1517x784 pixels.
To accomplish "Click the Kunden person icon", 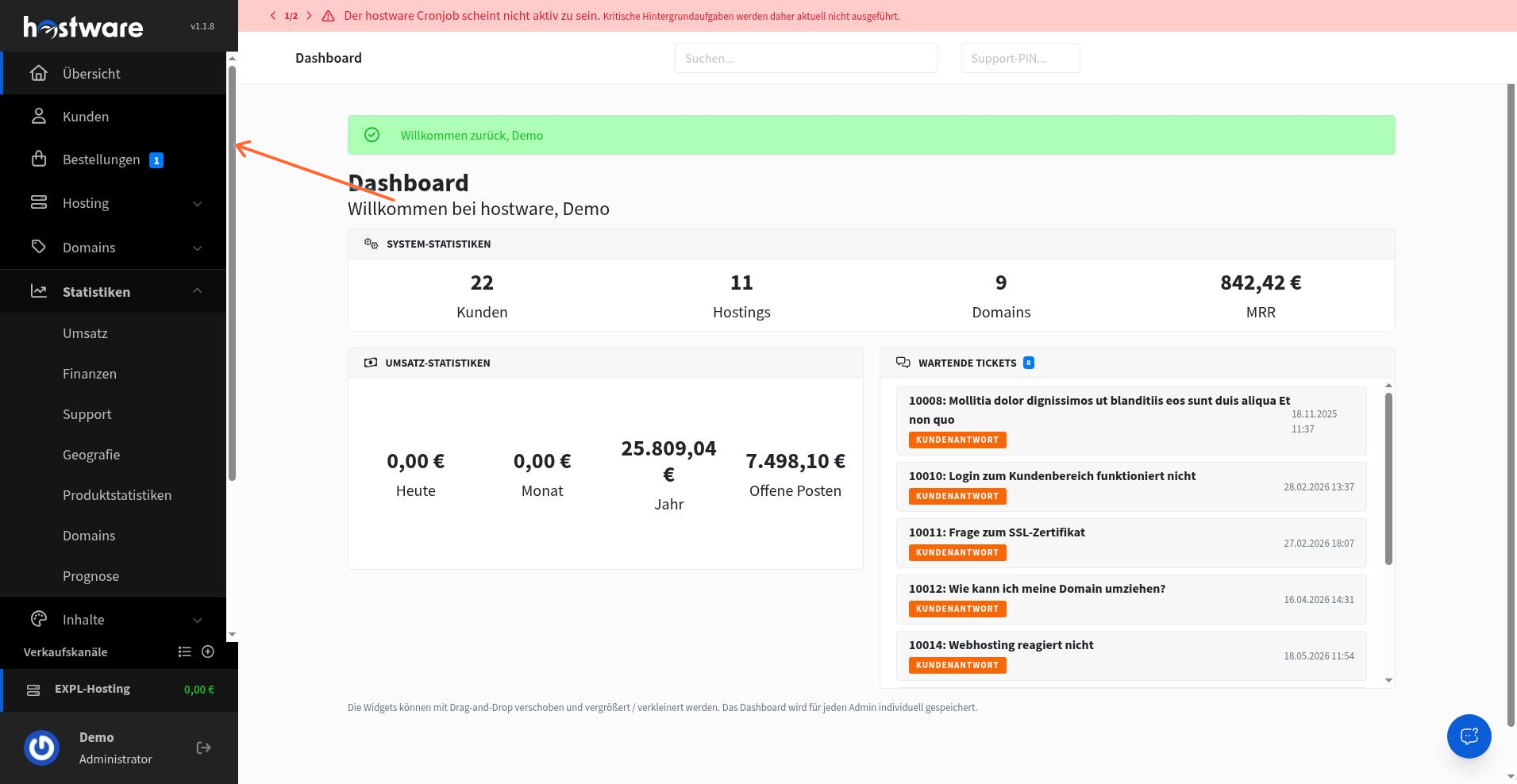I will [39, 116].
